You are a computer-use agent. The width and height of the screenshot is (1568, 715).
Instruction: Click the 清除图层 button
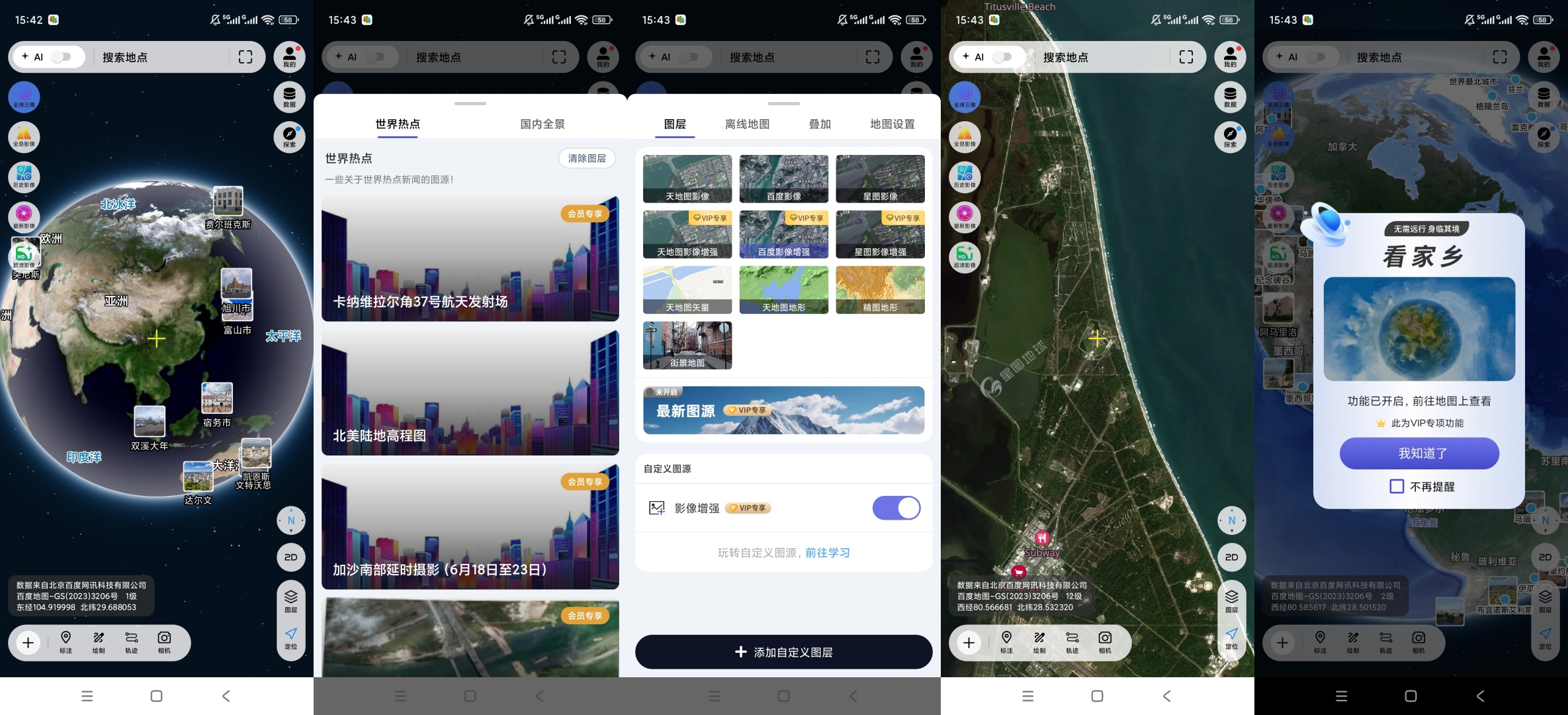tap(587, 158)
